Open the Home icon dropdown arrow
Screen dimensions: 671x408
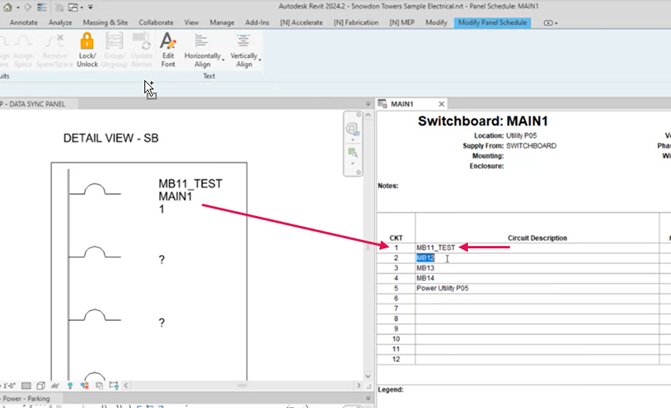click(18, 8)
